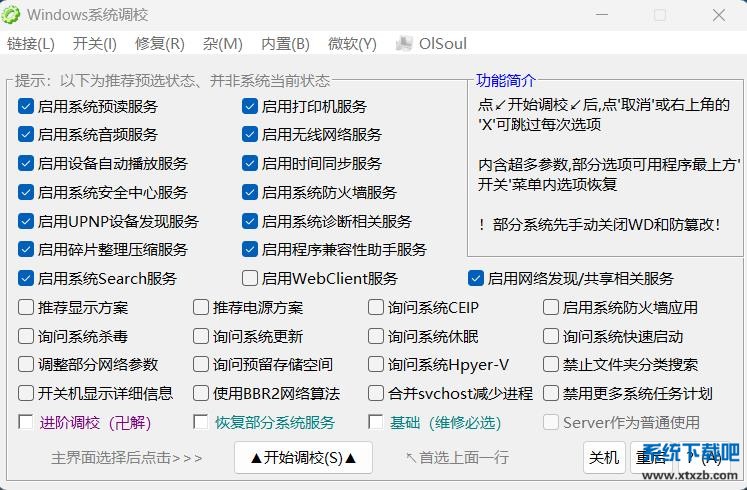747x490 pixels.
Task: Check 启用WebClient服务 checkbox
Action: 250,278
